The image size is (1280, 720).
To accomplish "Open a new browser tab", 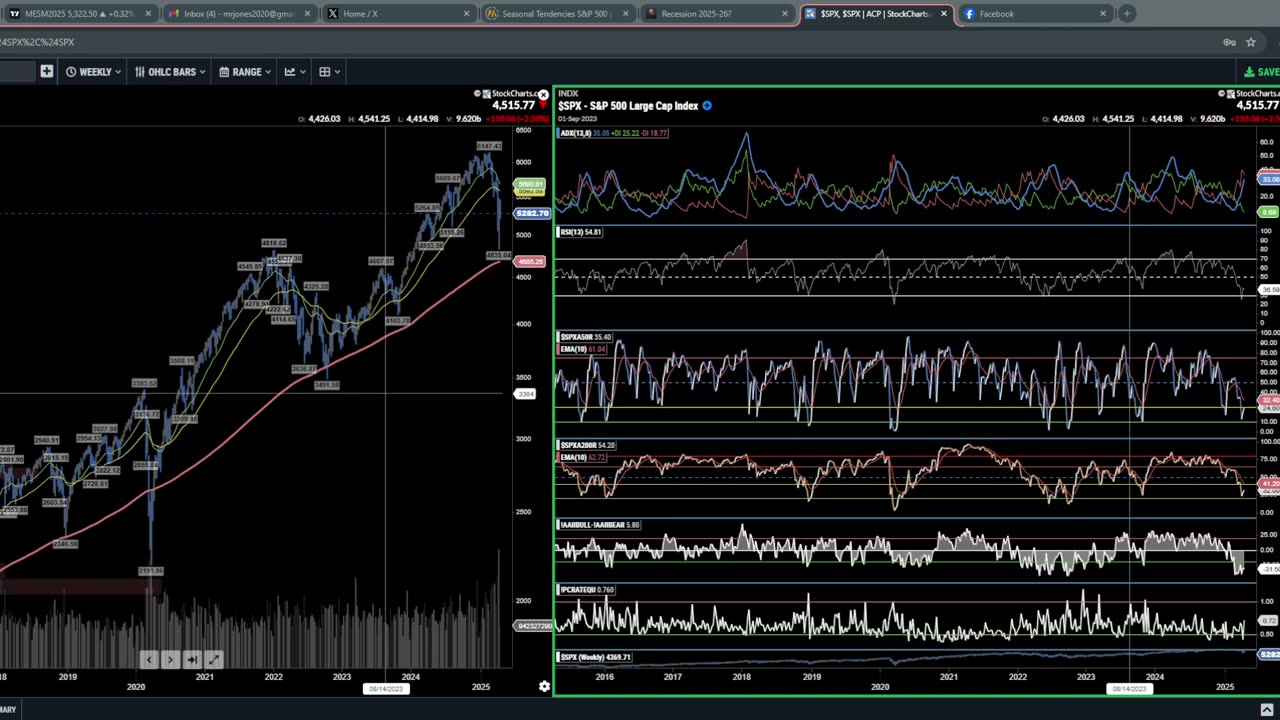I will (1127, 14).
